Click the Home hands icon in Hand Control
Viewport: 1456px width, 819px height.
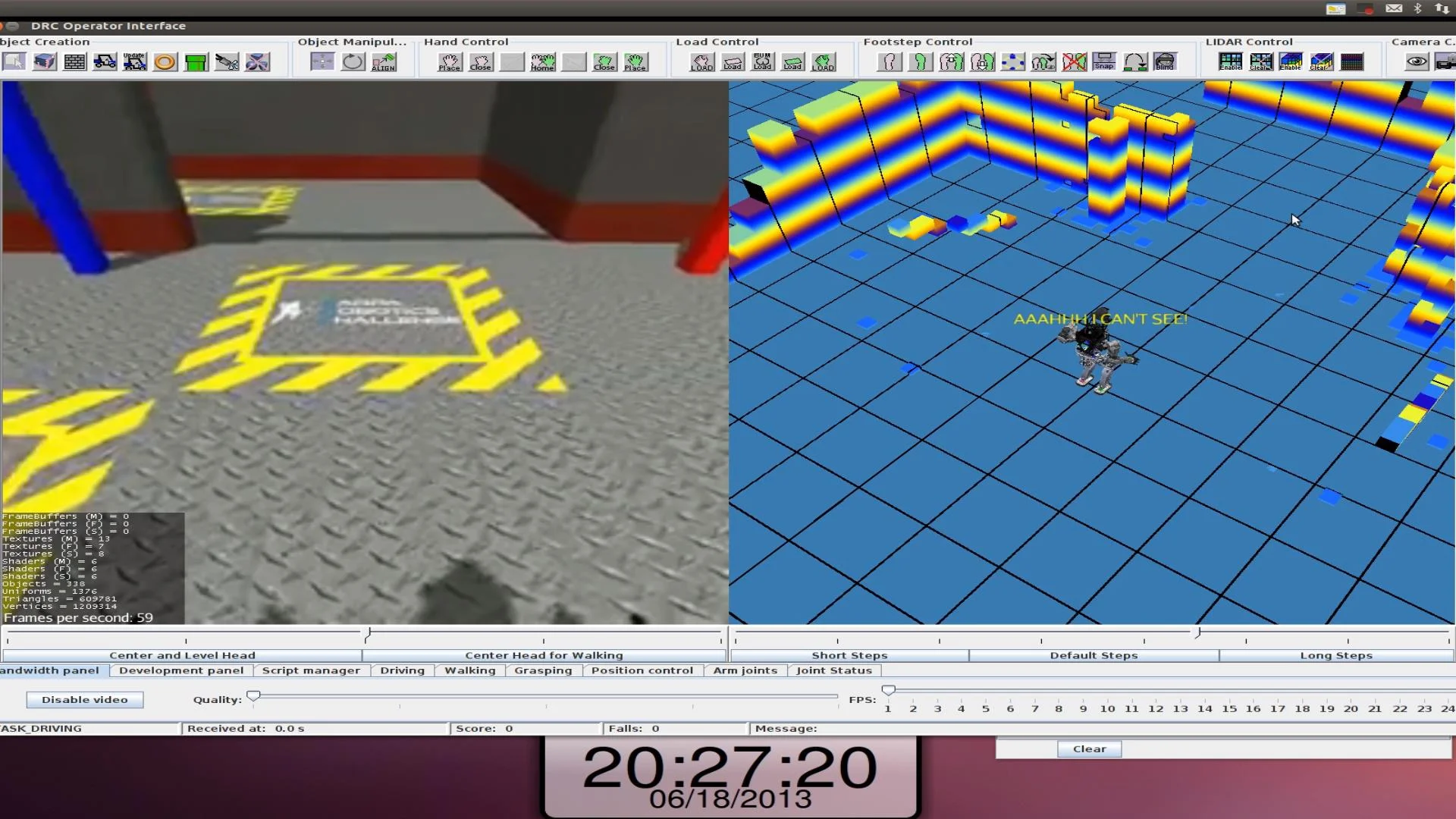[543, 62]
